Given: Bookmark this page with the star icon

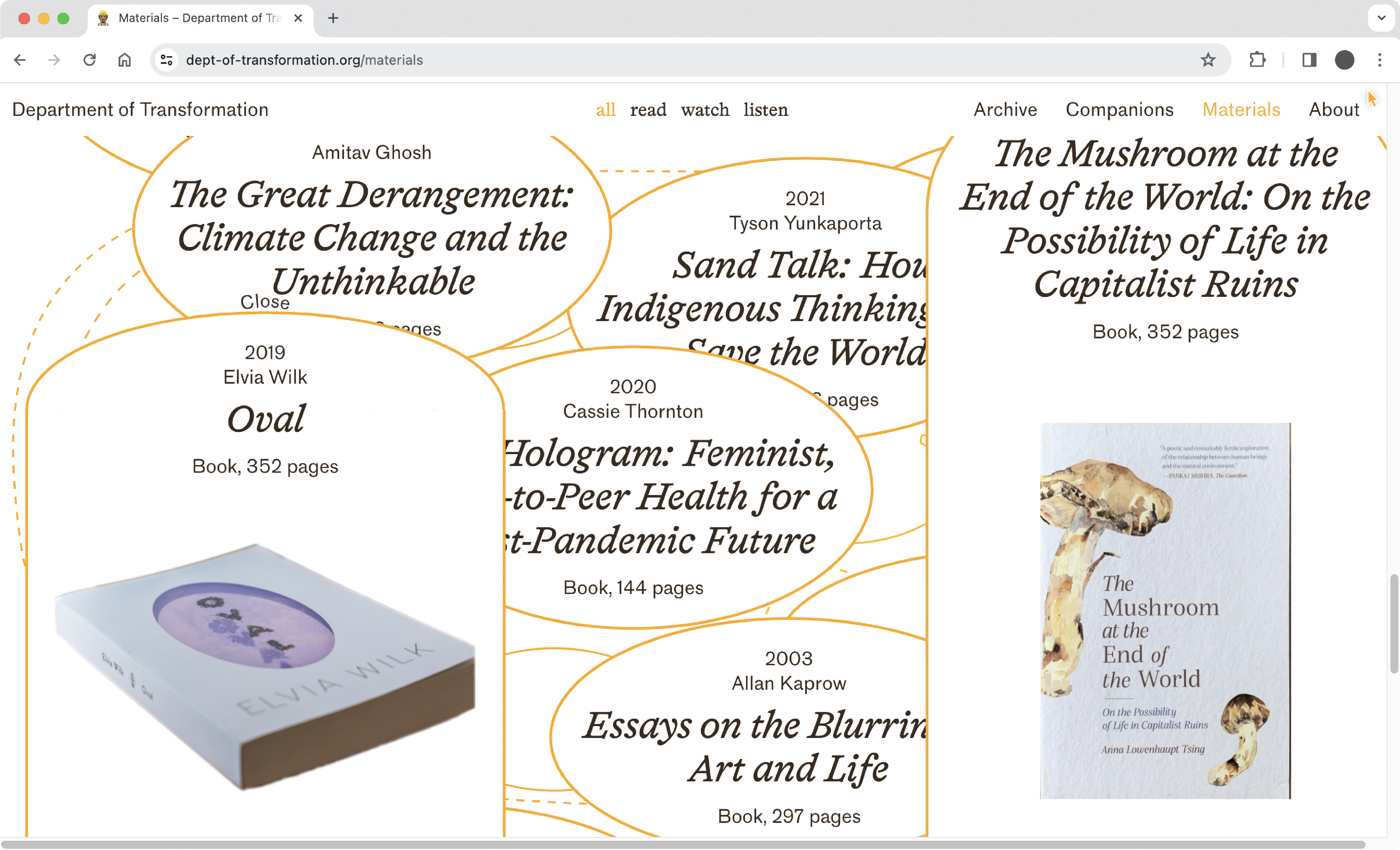Looking at the screenshot, I should [1207, 60].
